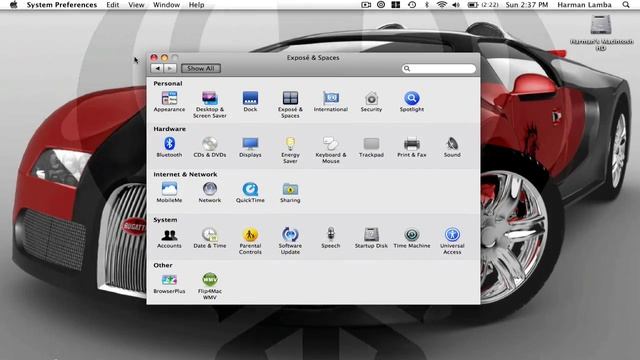Open the Software Update preferences
Viewport: 640px width, 360px height.
click(x=290, y=241)
